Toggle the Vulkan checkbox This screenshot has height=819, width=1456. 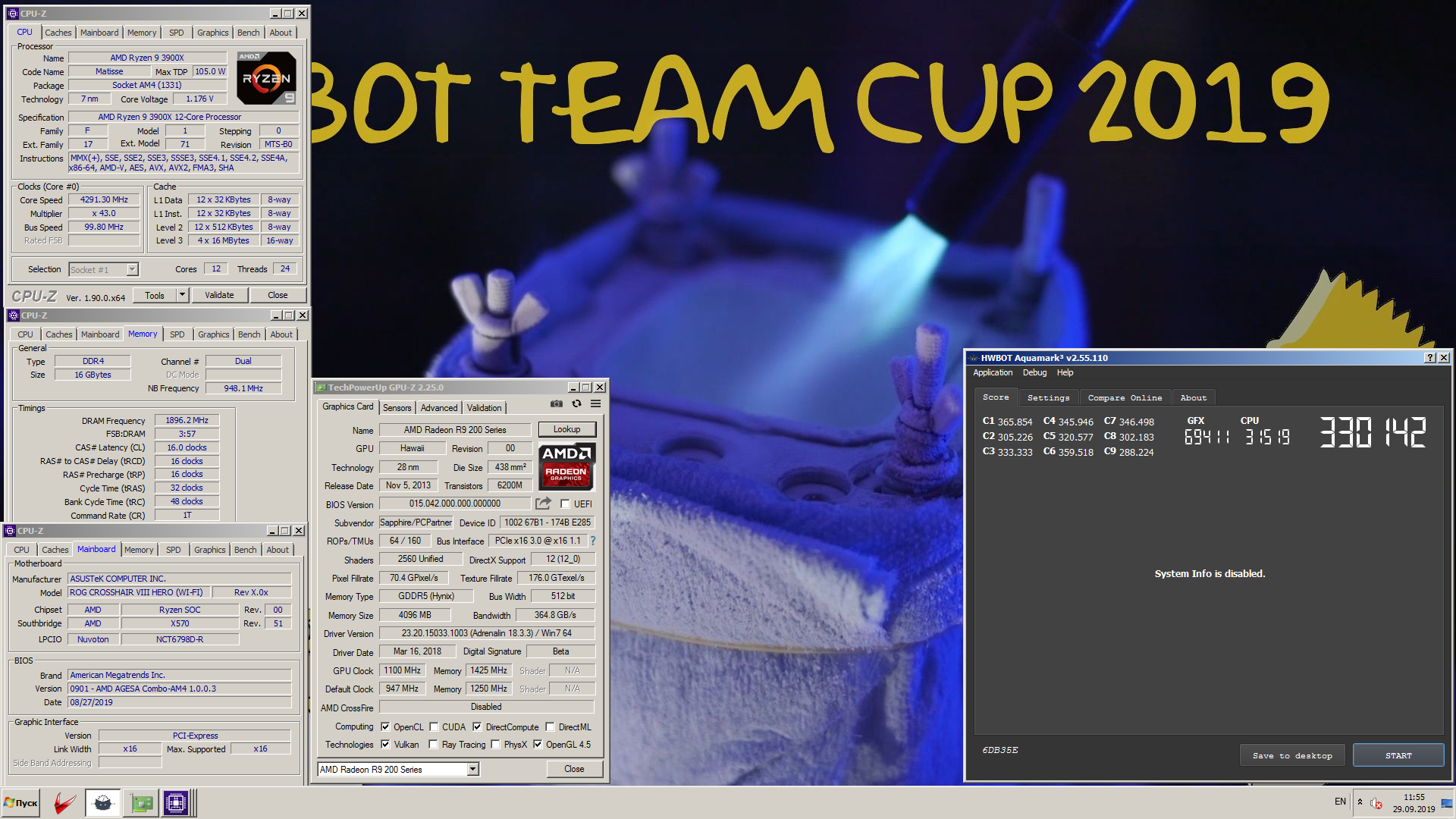(385, 745)
